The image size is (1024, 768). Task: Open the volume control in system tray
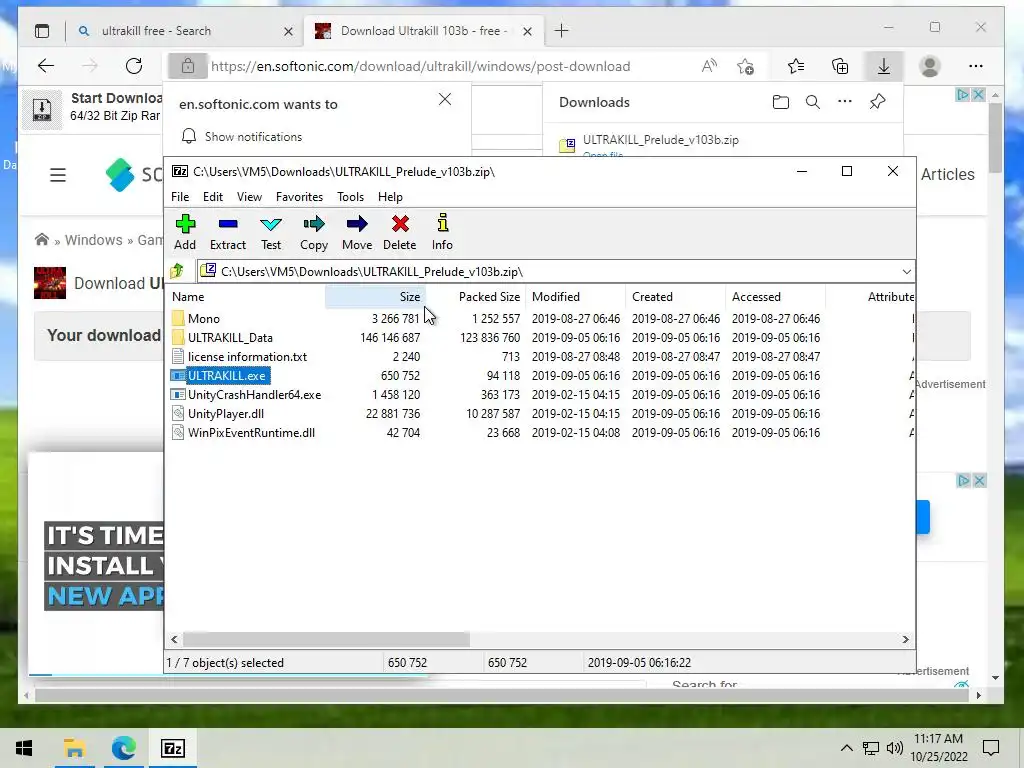[x=895, y=748]
